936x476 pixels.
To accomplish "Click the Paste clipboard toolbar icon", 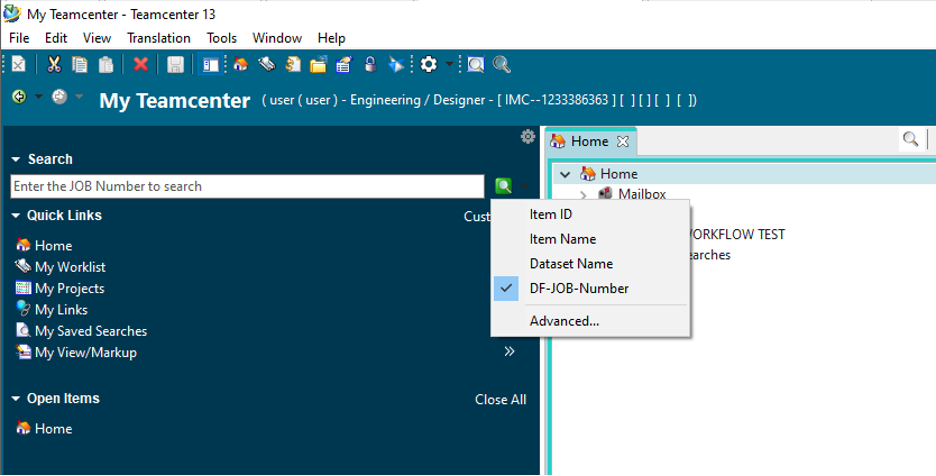I will tap(106, 65).
